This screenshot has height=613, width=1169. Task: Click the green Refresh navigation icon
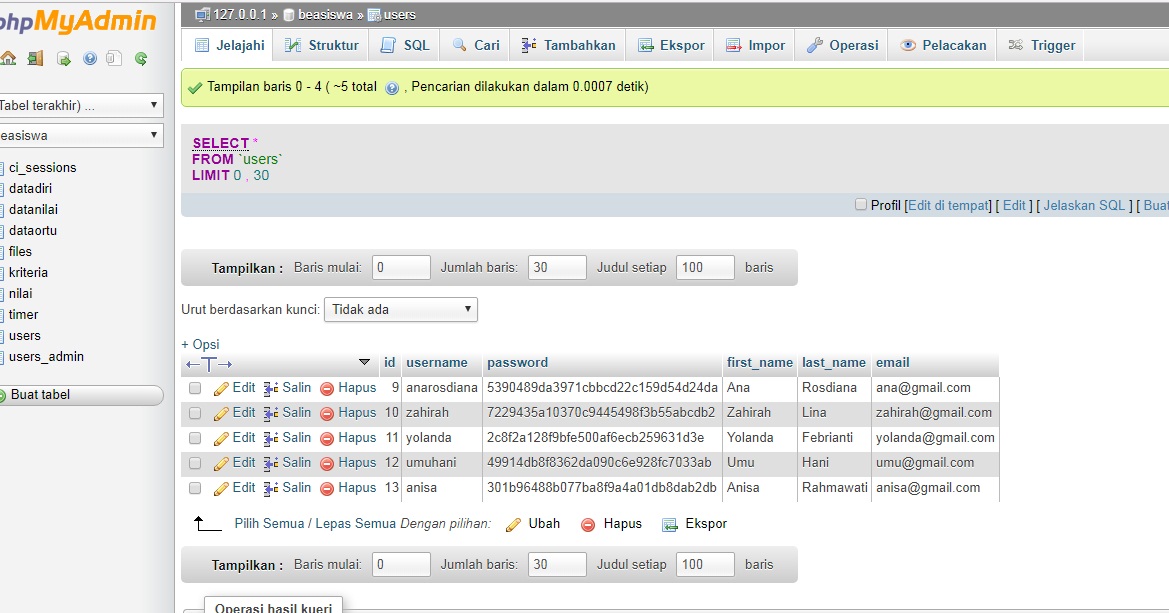tap(140, 58)
